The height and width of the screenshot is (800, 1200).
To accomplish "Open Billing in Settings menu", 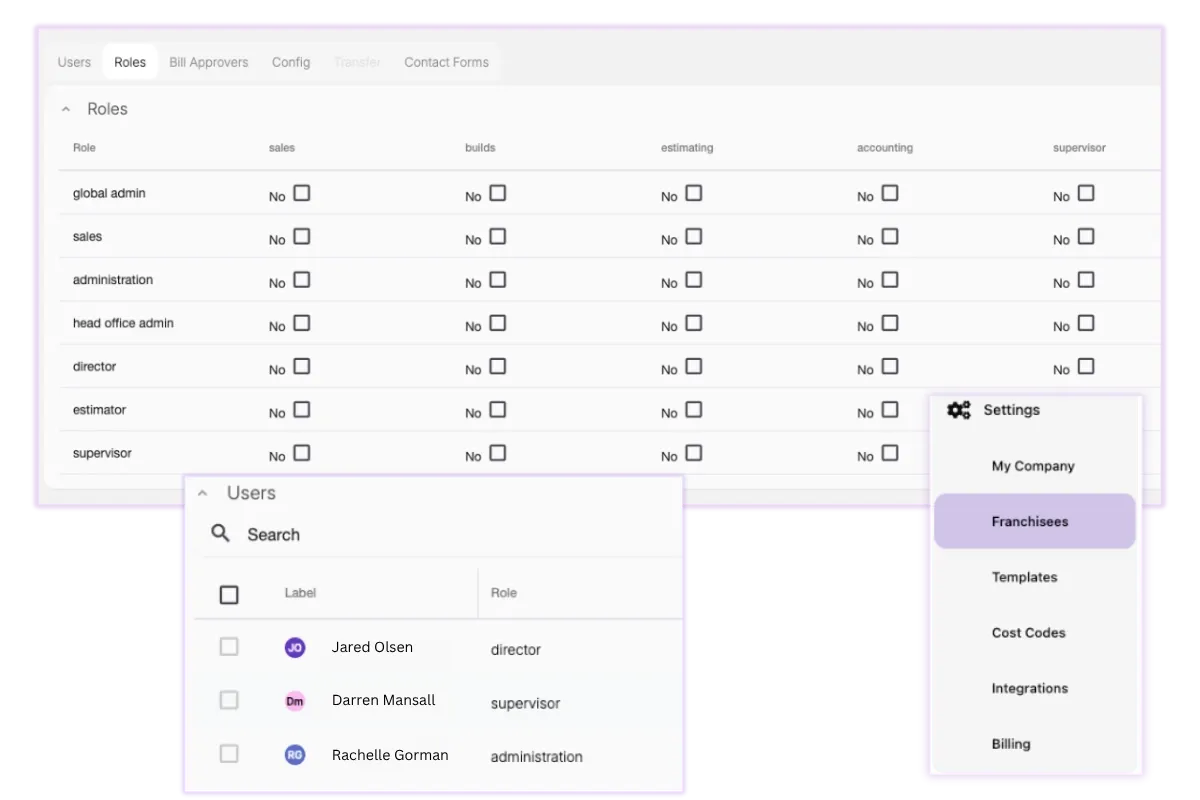I will click(x=1011, y=744).
